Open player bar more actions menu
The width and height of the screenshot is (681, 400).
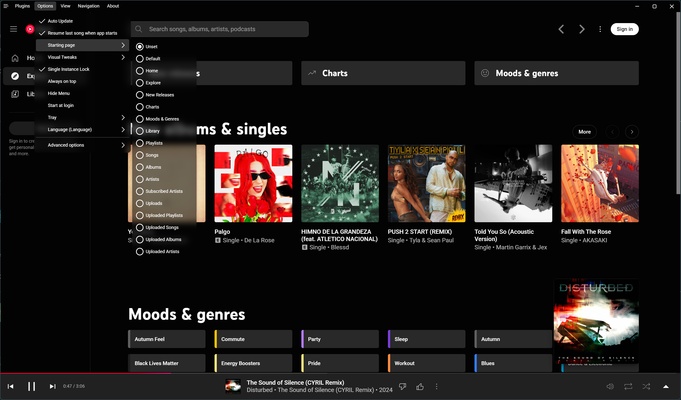pos(436,386)
